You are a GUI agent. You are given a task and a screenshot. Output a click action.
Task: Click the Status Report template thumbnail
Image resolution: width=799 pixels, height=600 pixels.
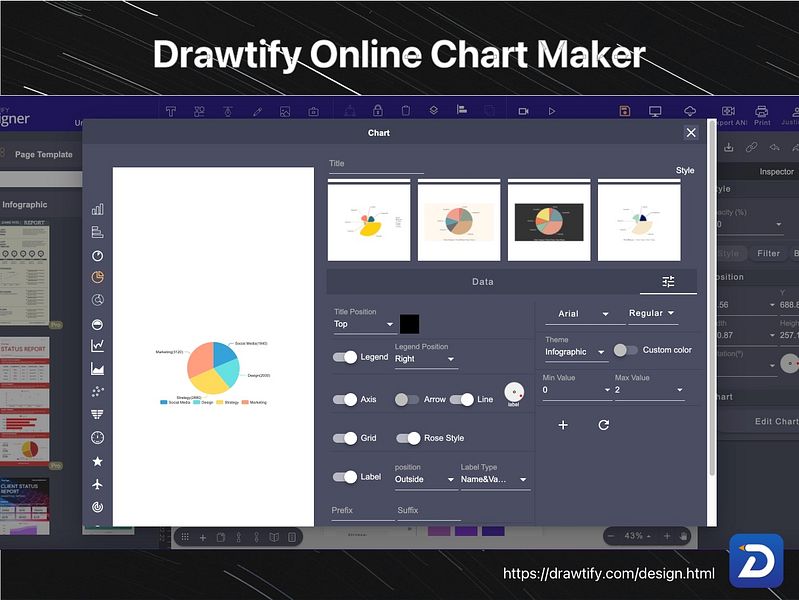pos(25,401)
